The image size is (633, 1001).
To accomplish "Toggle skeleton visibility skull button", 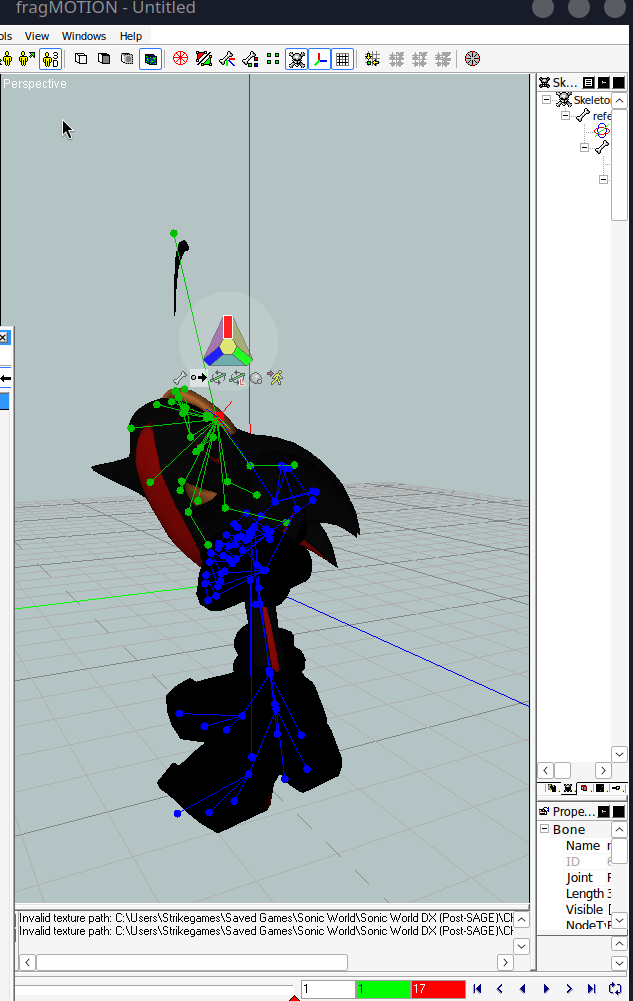I will point(297,59).
